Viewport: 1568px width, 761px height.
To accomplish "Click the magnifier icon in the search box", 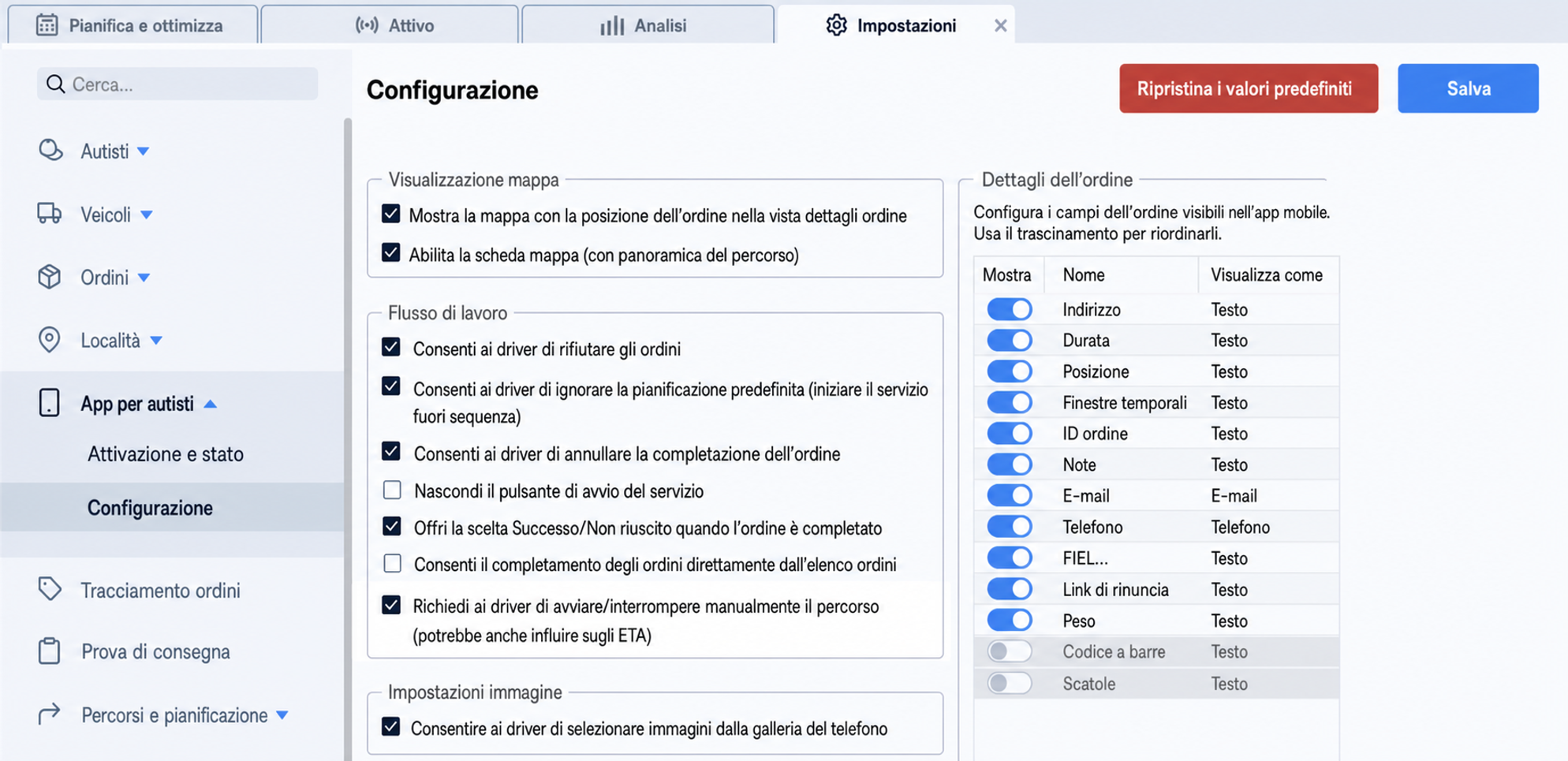I will click(55, 84).
